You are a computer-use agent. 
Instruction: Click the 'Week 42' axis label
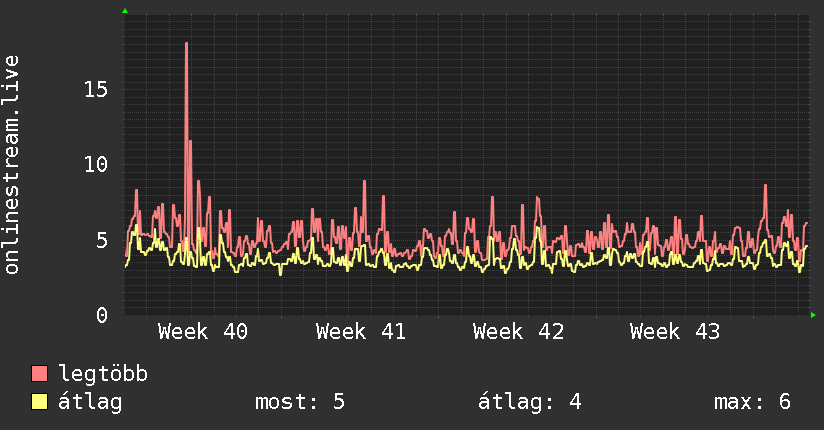click(x=518, y=332)
